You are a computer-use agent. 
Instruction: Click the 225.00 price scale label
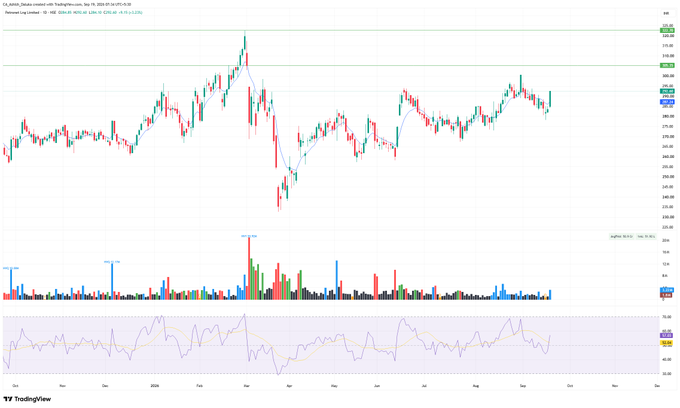point(668,227)
